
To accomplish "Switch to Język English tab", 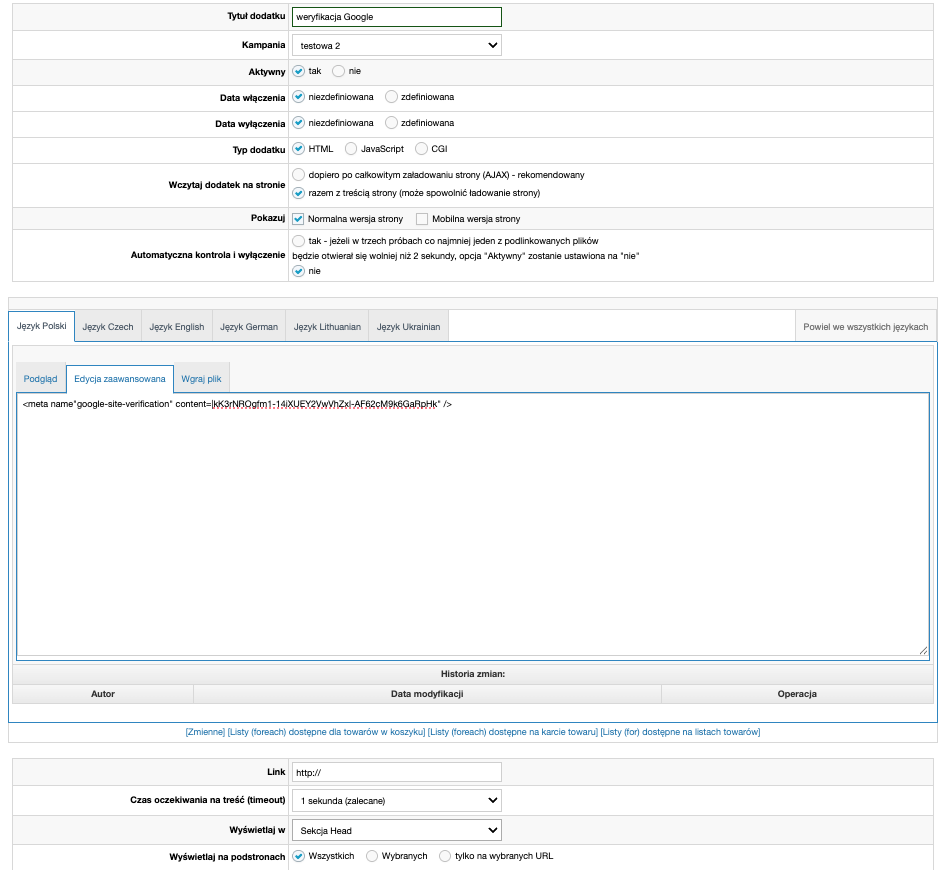I will click(x=176, y=327).
